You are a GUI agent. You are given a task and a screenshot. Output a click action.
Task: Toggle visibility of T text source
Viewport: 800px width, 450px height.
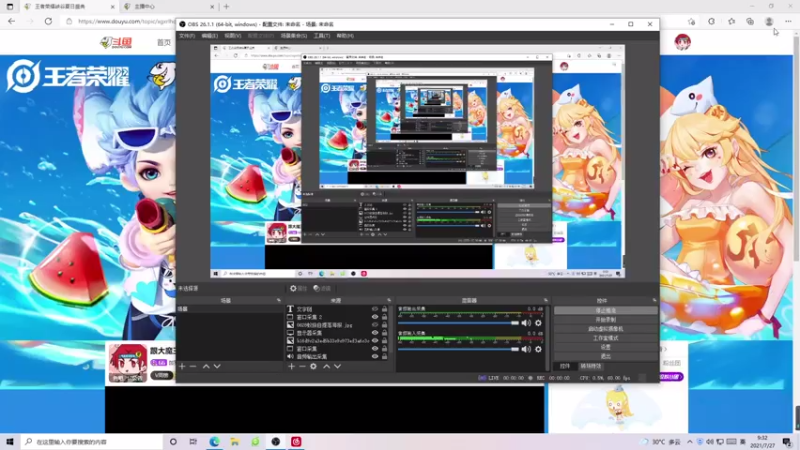[x=375, y=309]
